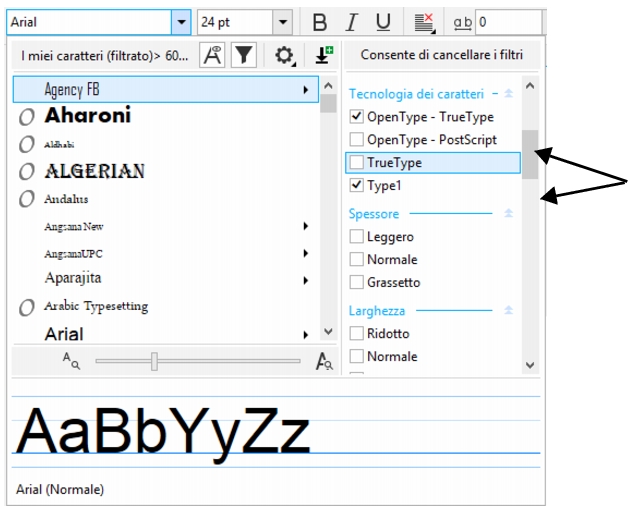Viewport: 630px width, 507px height.
Task: Click the get more fonts download icon
Action: (323, 56)
